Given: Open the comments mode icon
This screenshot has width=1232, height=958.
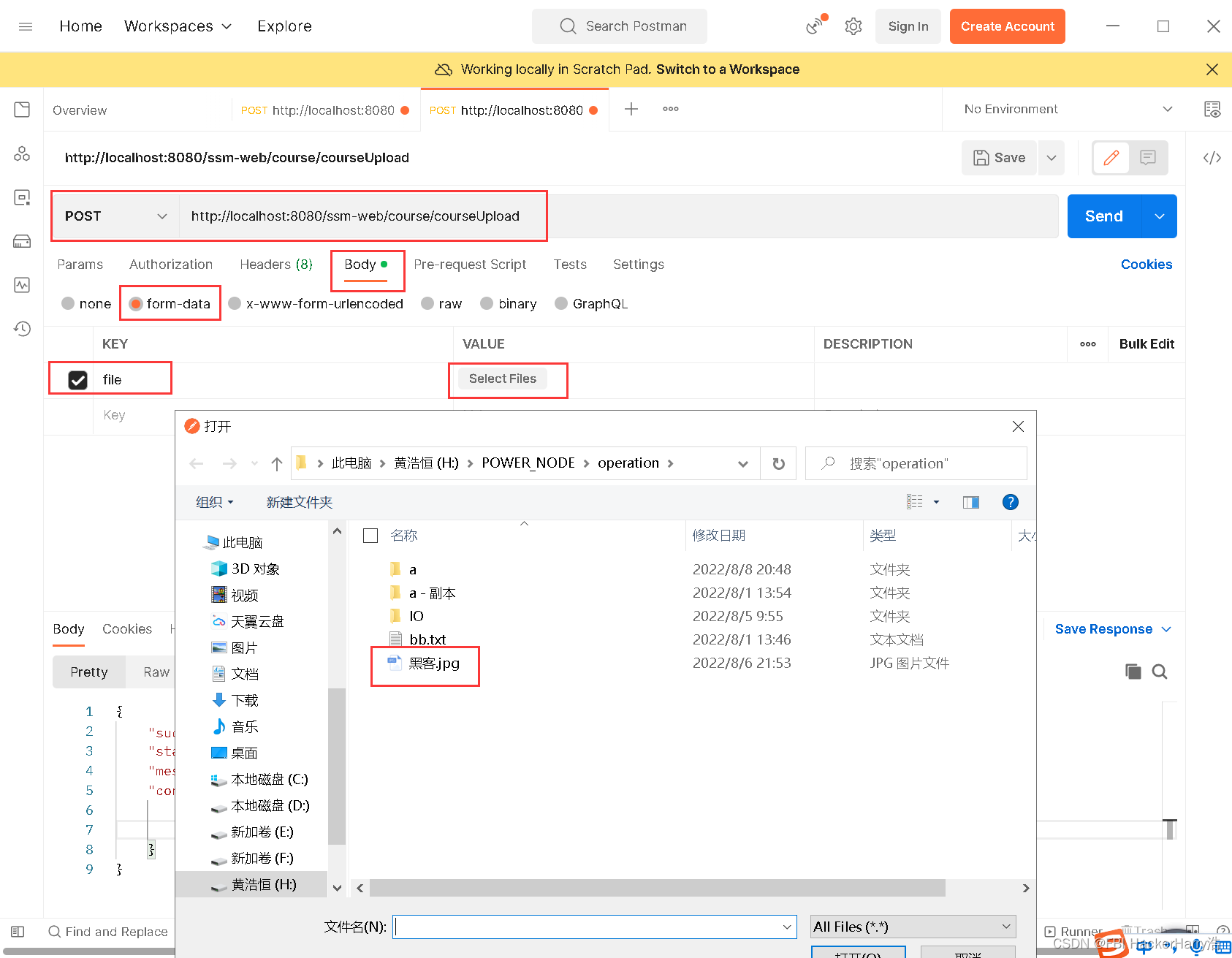Looking at the screenshot, I should [x=1148, y=158].
